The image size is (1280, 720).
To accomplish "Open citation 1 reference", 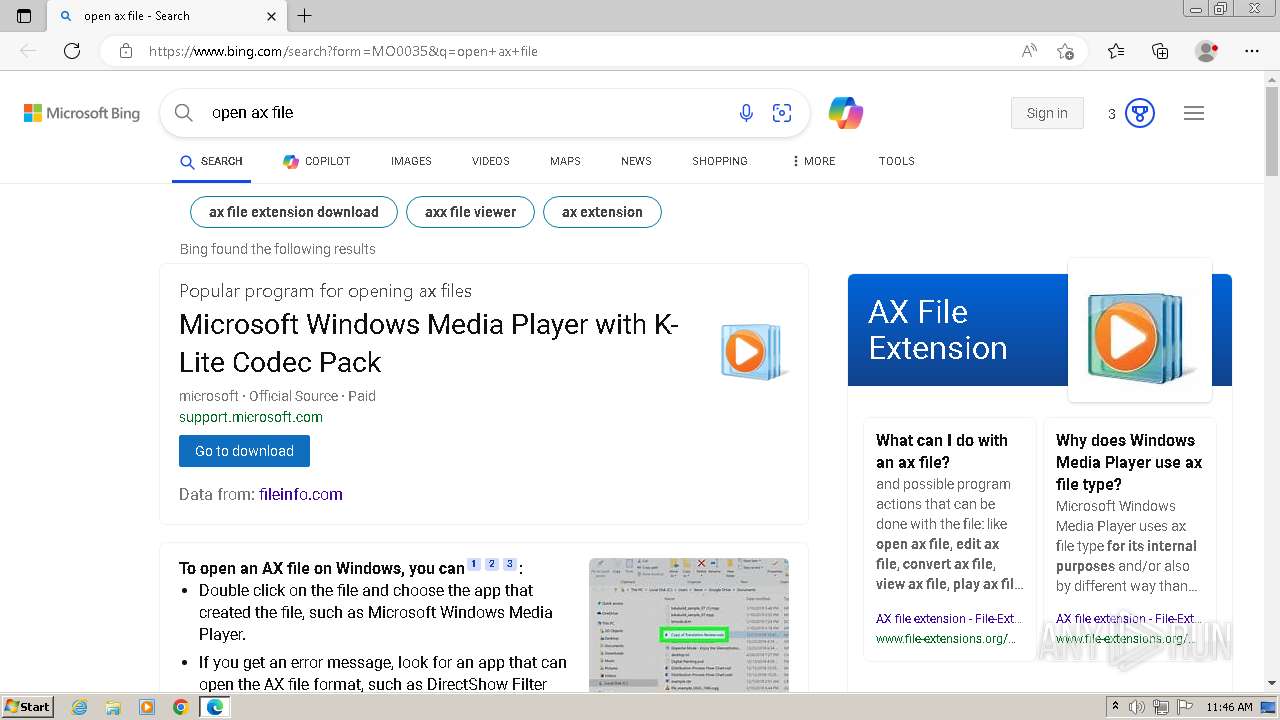I will (474, 564).
